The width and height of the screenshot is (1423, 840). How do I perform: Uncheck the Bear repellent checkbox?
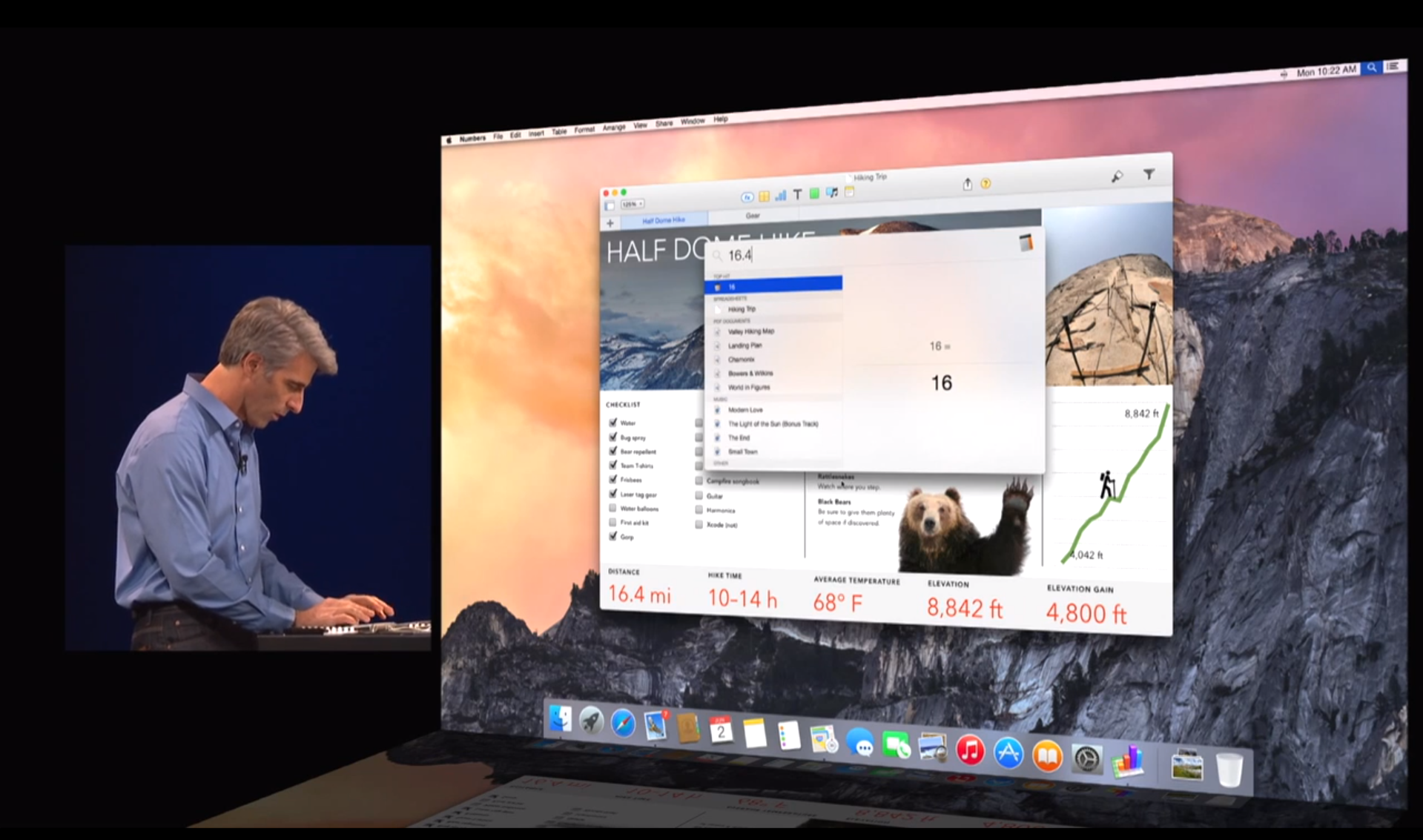pyautogui.click(x=613, y=451)
